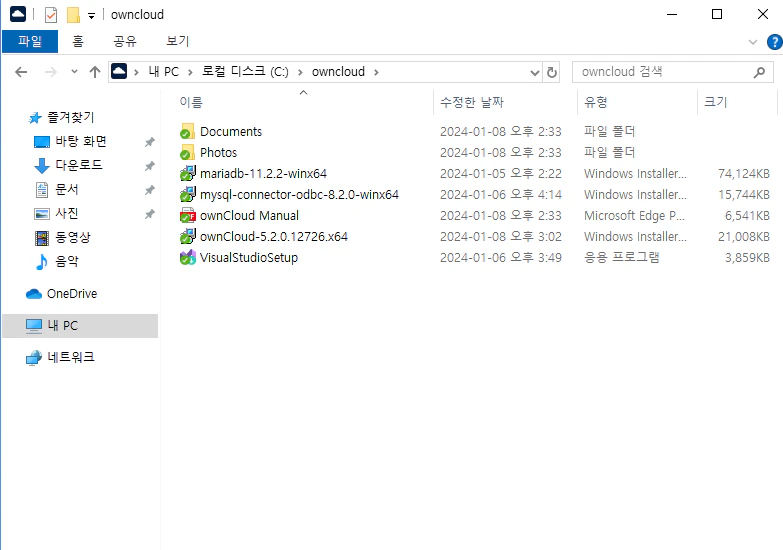The image size is (783, 550).
Task: Select the Documents file name
Action: [231, 131]
